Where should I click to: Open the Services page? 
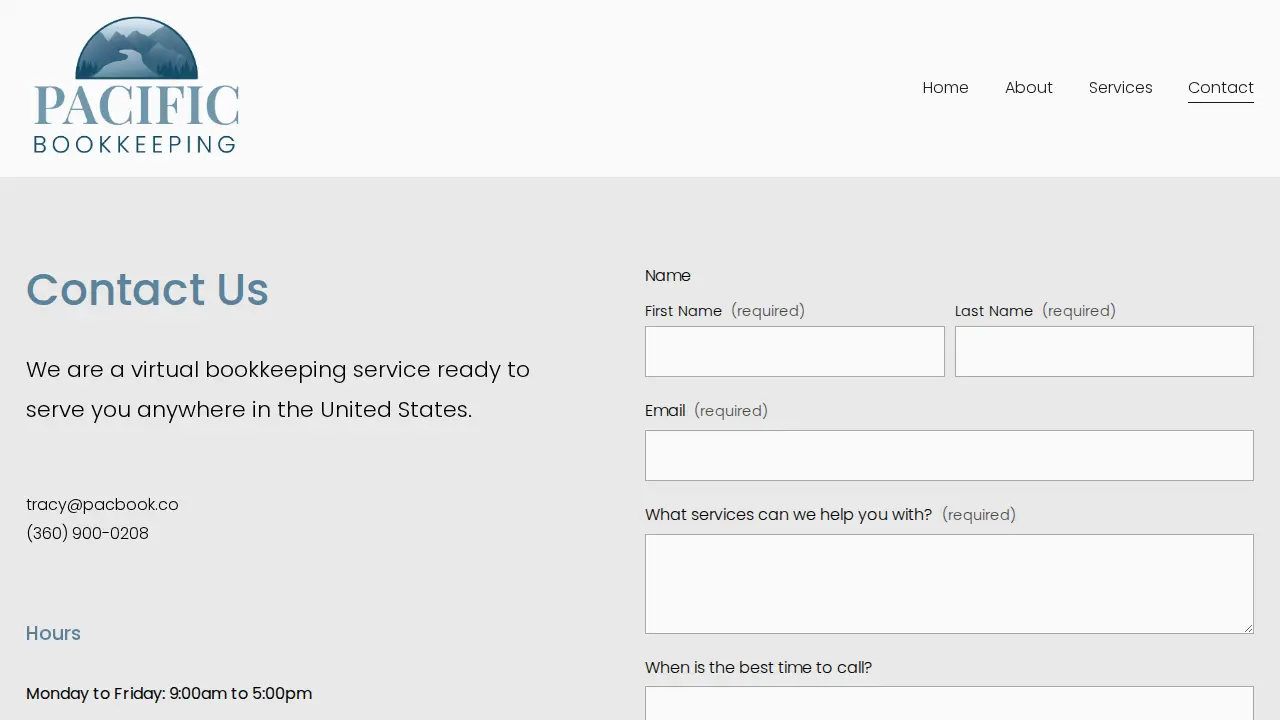pos(1120,88)
